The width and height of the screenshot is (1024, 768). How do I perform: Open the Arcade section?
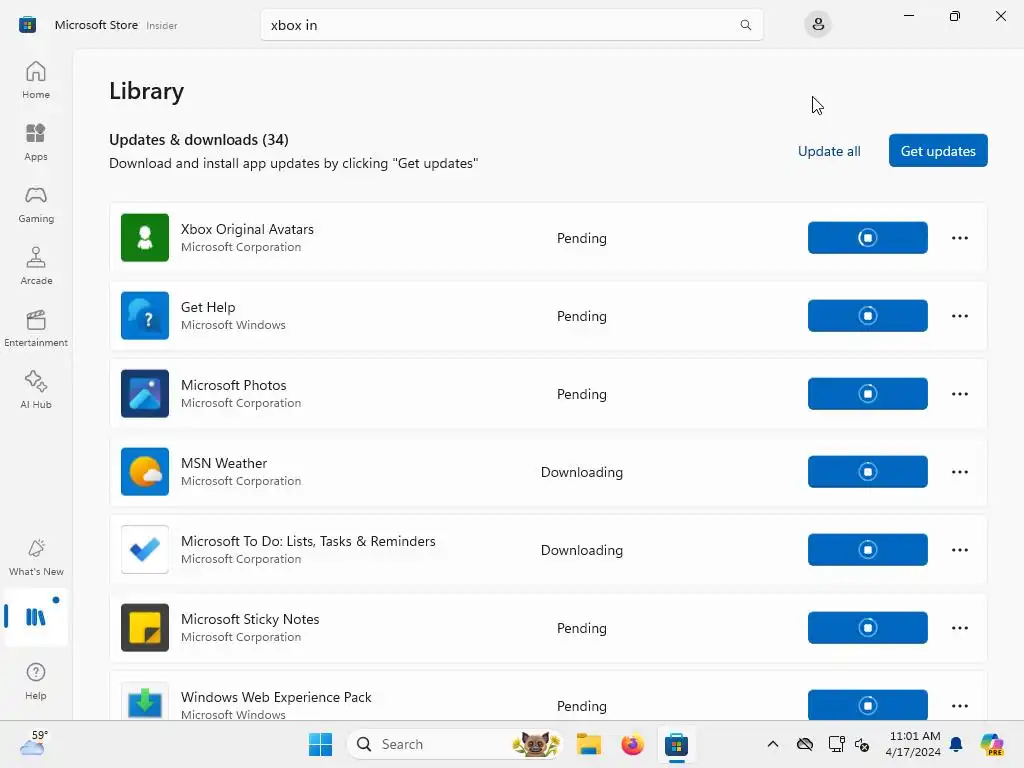[x=36, y=266]
